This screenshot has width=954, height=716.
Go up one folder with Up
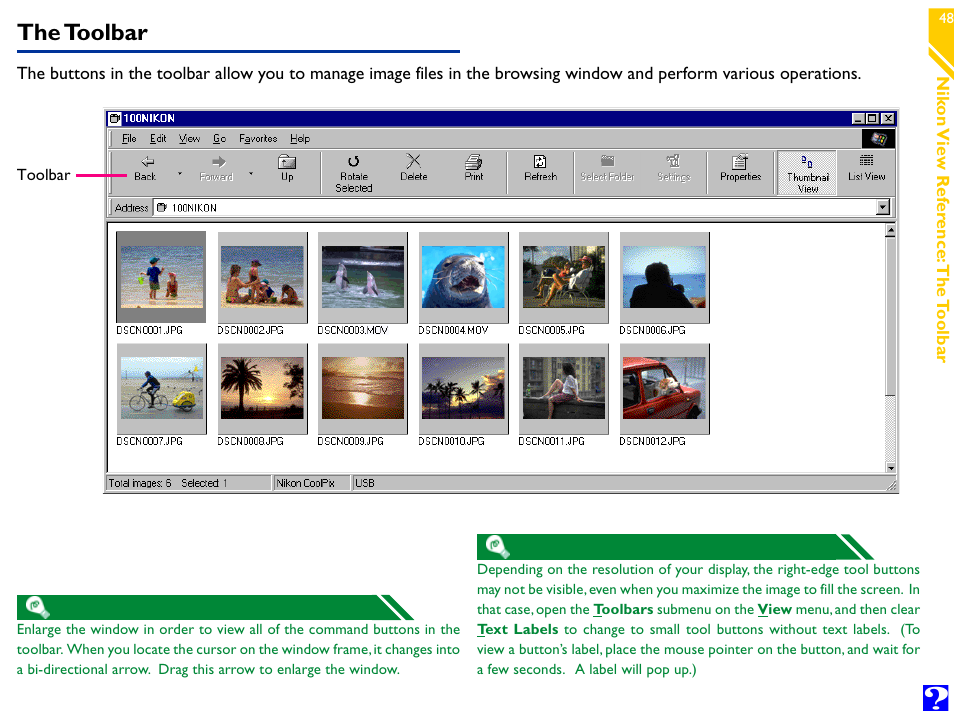[287, 169]
